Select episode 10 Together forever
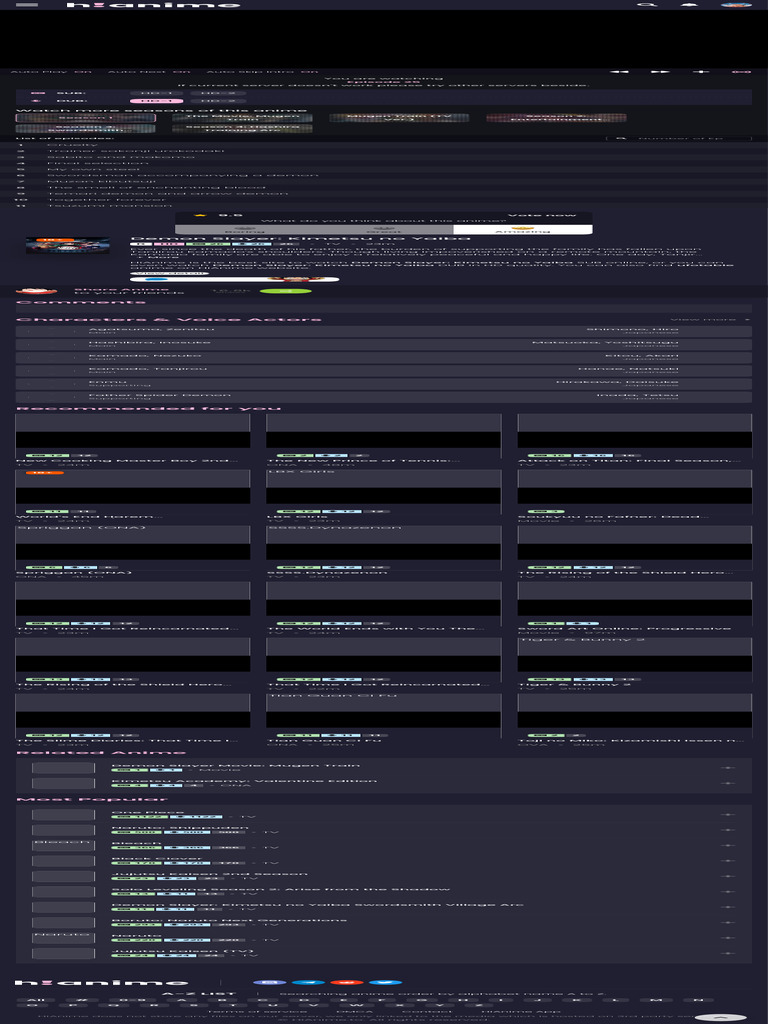The height and width of the screenshot is (1024, 768). click(384, 199)
